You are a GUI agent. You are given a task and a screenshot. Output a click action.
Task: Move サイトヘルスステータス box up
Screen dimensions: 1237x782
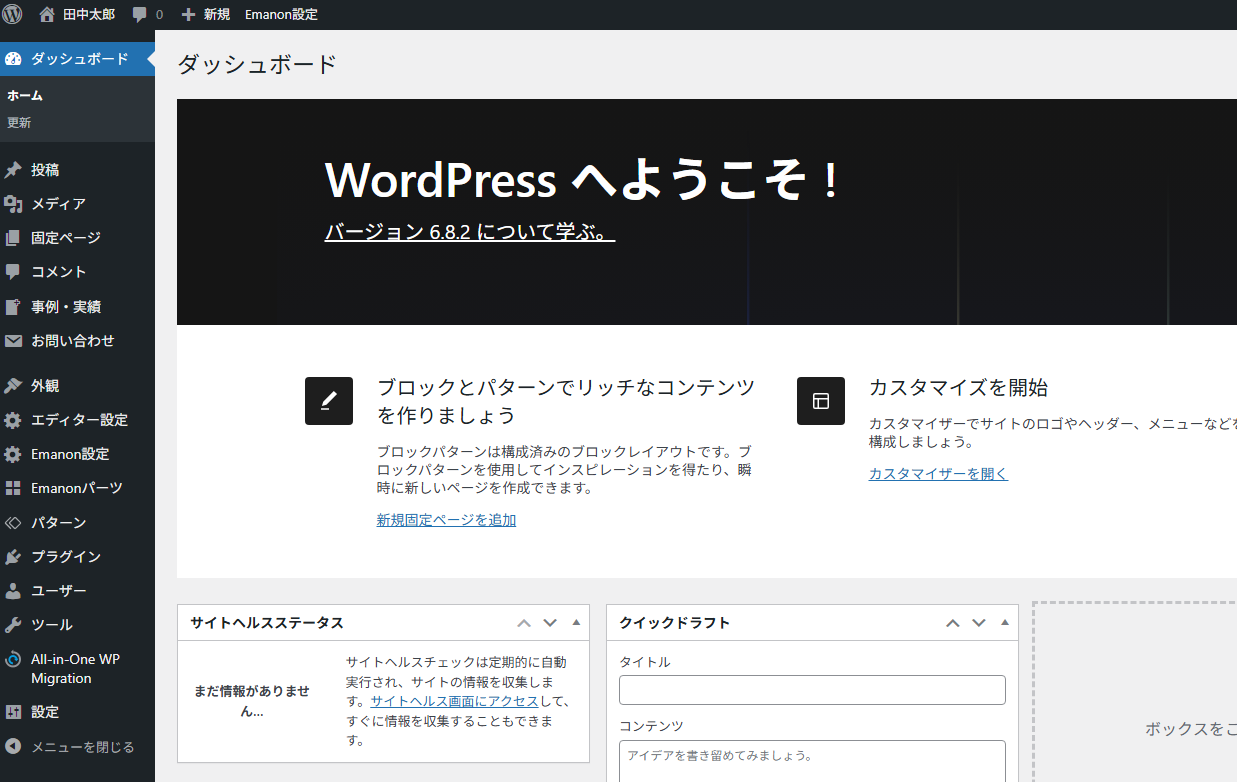pyautogui.click(x=524, y=623)
